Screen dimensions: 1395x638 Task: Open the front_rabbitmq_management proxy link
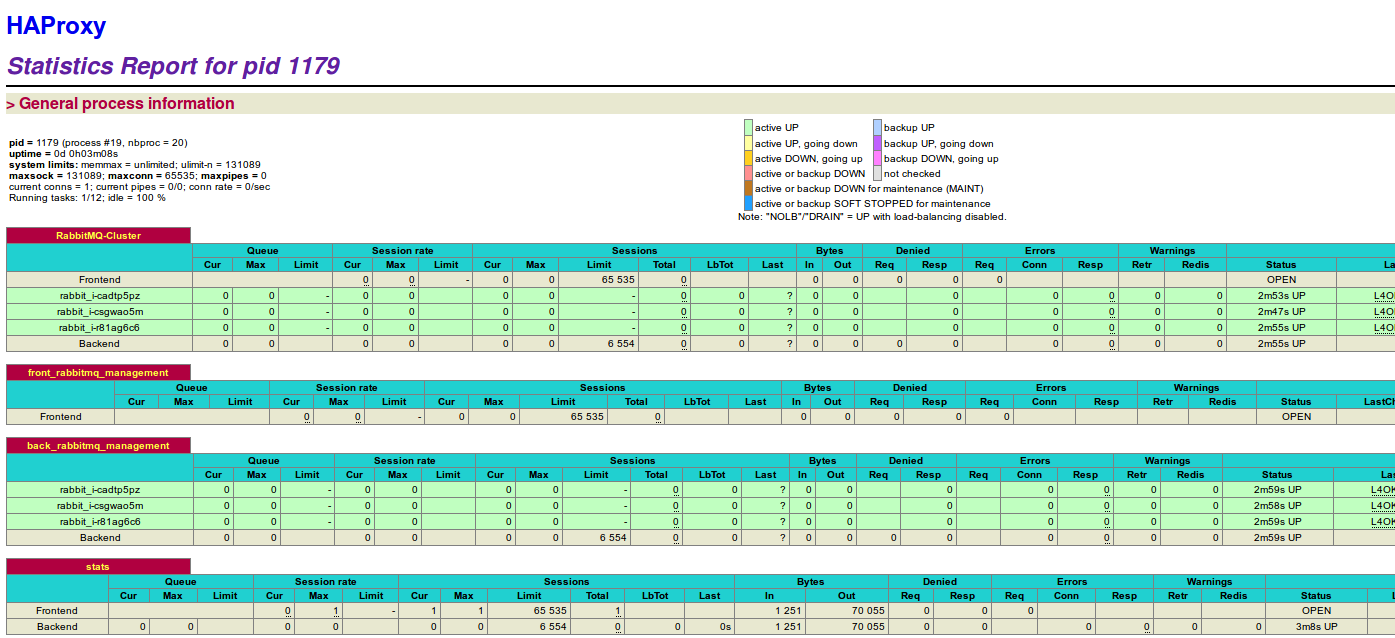click(98, 373)
